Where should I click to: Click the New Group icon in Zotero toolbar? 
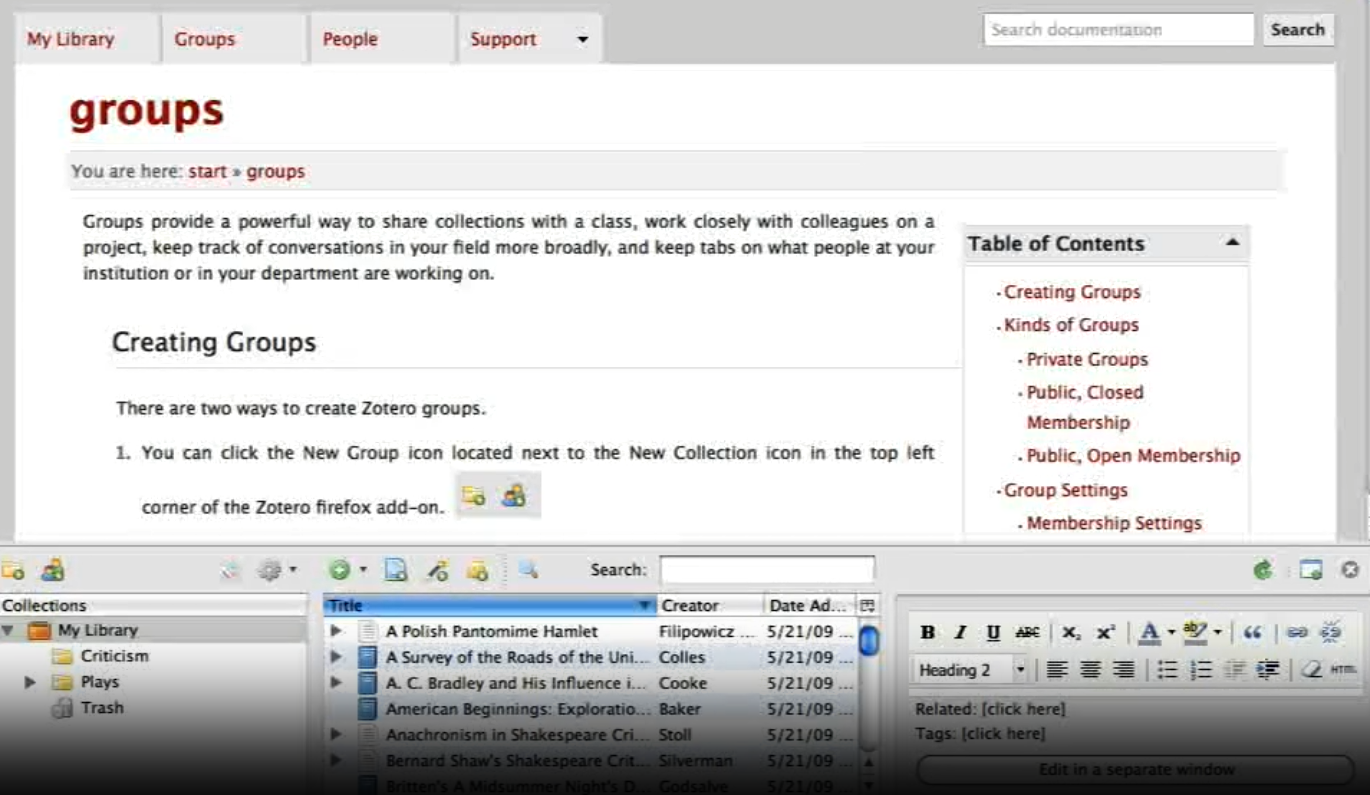point(52,570)
